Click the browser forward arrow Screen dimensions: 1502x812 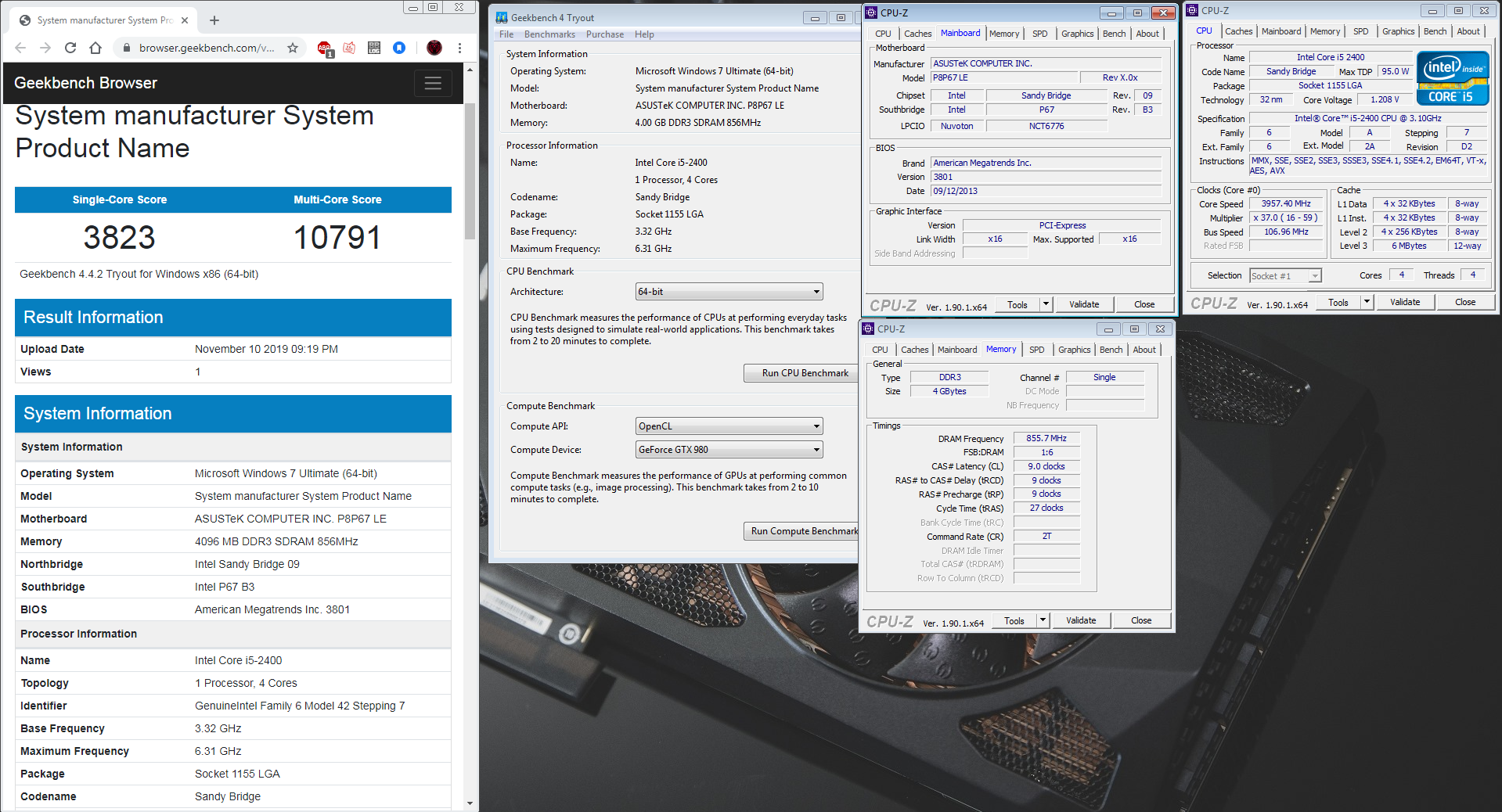[45, 48]
